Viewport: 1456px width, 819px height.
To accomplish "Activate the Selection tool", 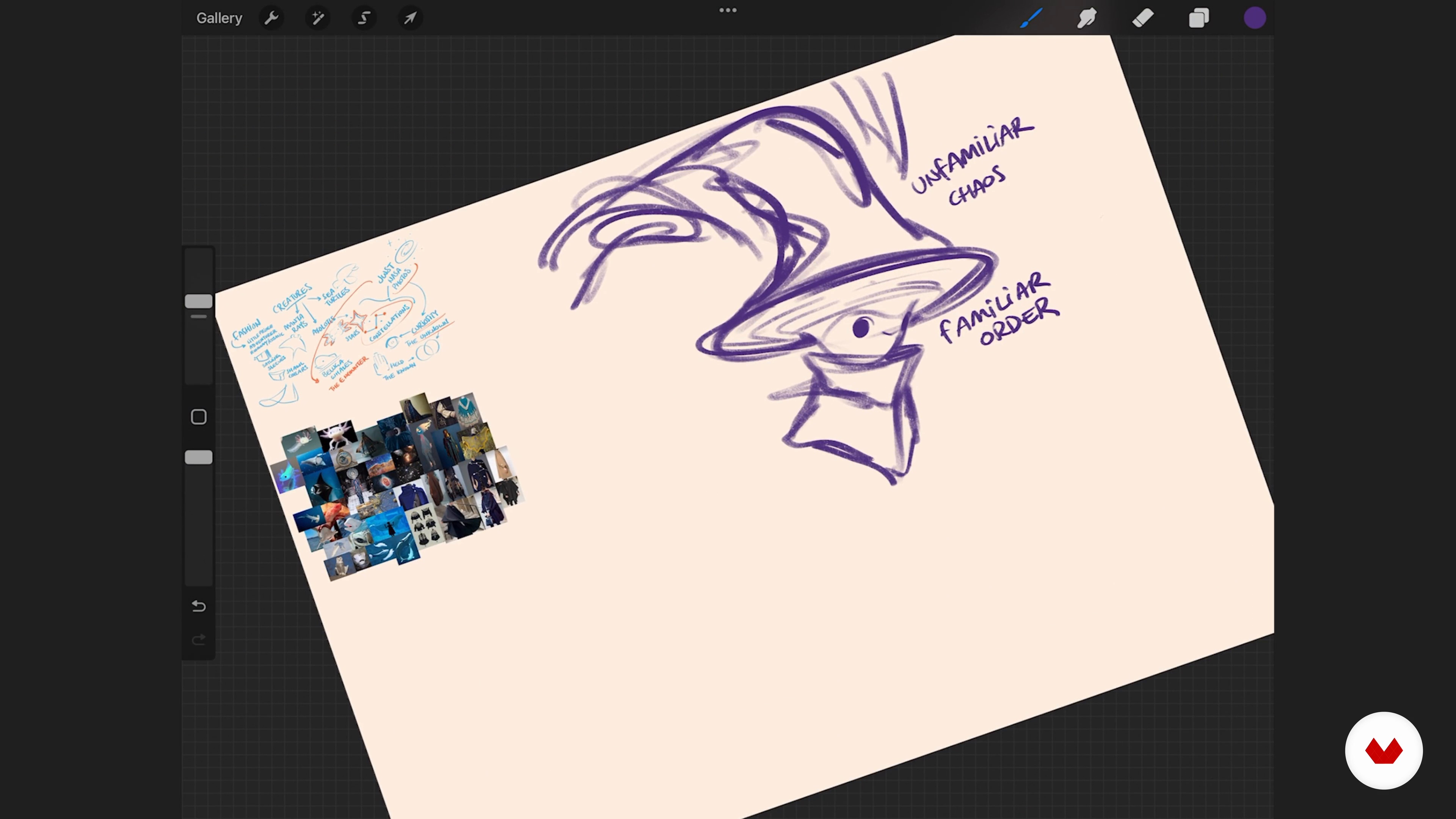I will (x=364, y=18).
